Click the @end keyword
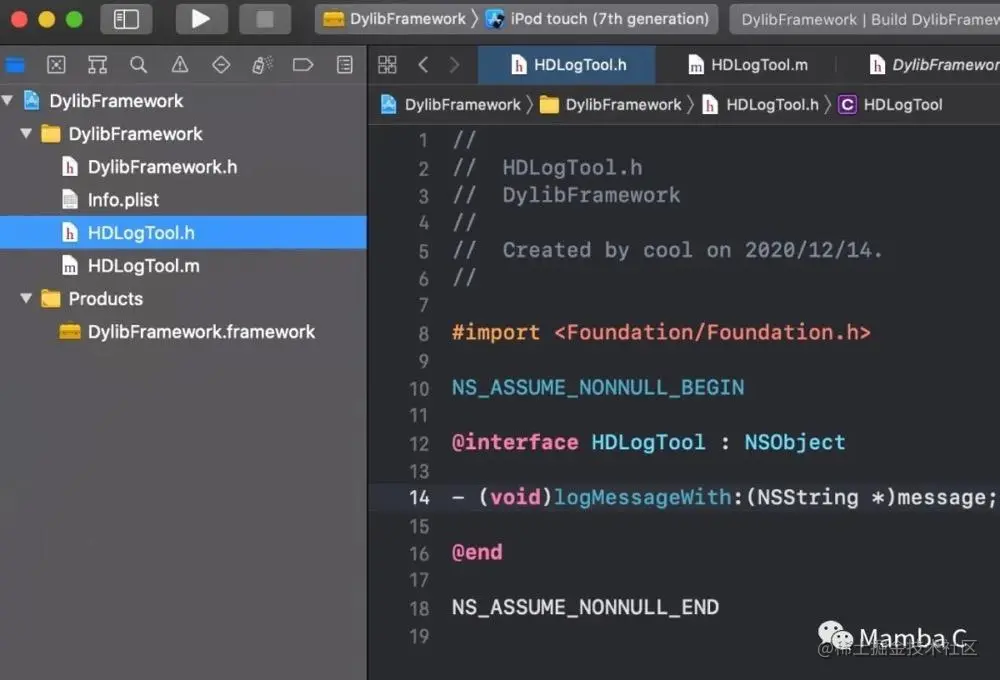This screenshot has height=680, width=1000. pyautogui.click(x=477, y=552)
